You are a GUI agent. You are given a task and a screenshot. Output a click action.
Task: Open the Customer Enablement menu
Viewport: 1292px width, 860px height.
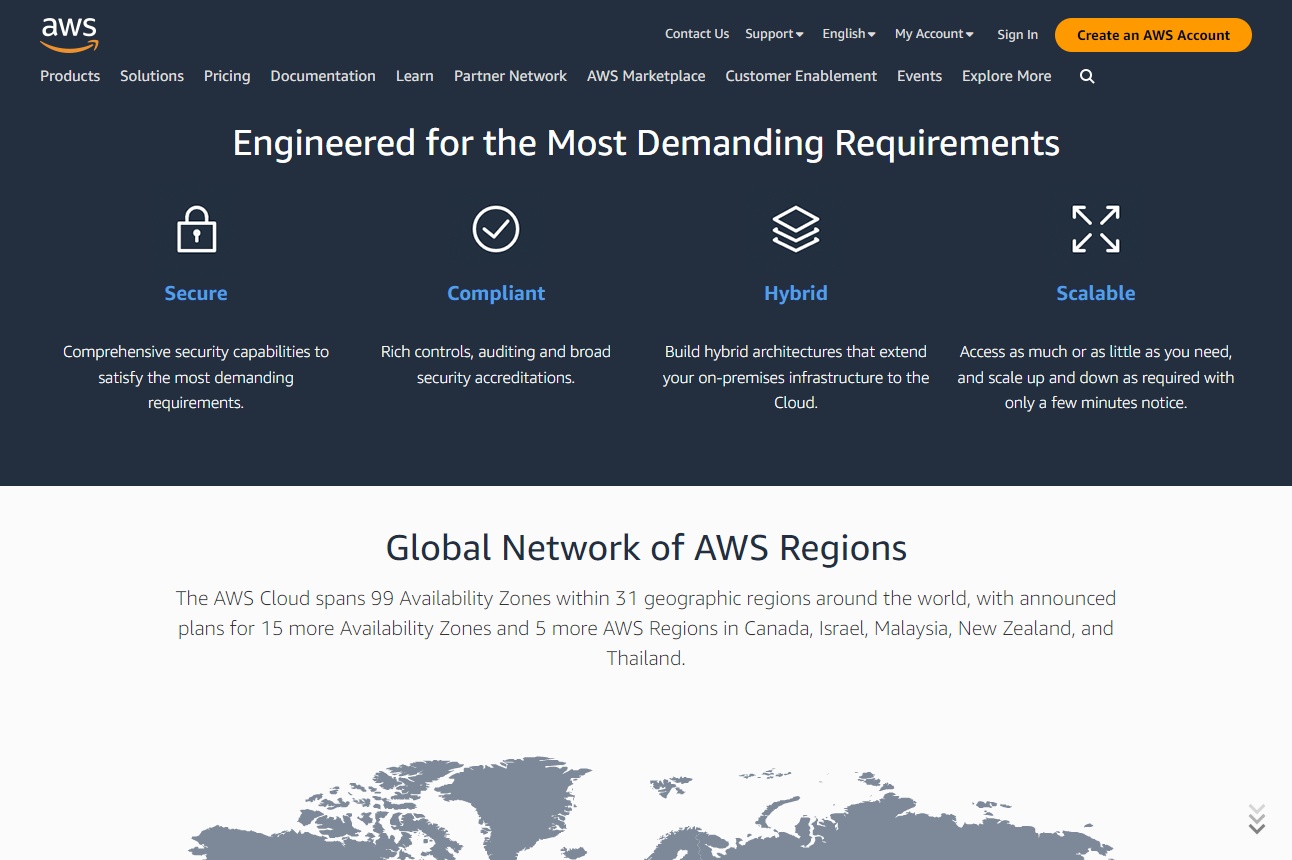click(801, 76)
